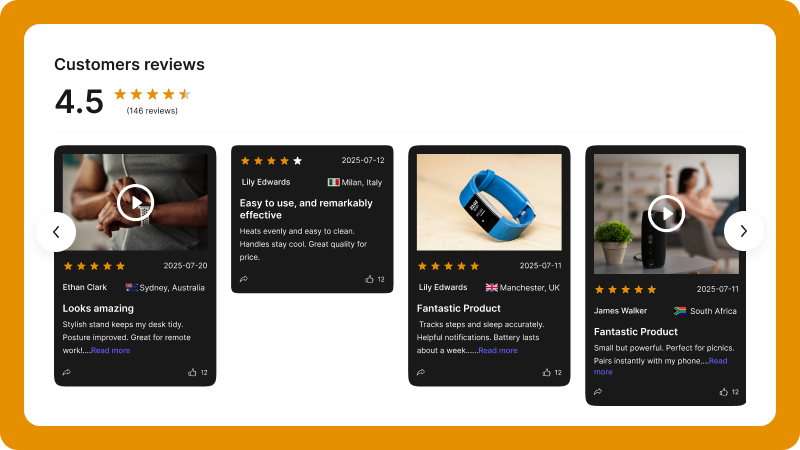Share Lily Edwards' Milan review
Screen dimensions: 800x450
[x=244, y=279]
